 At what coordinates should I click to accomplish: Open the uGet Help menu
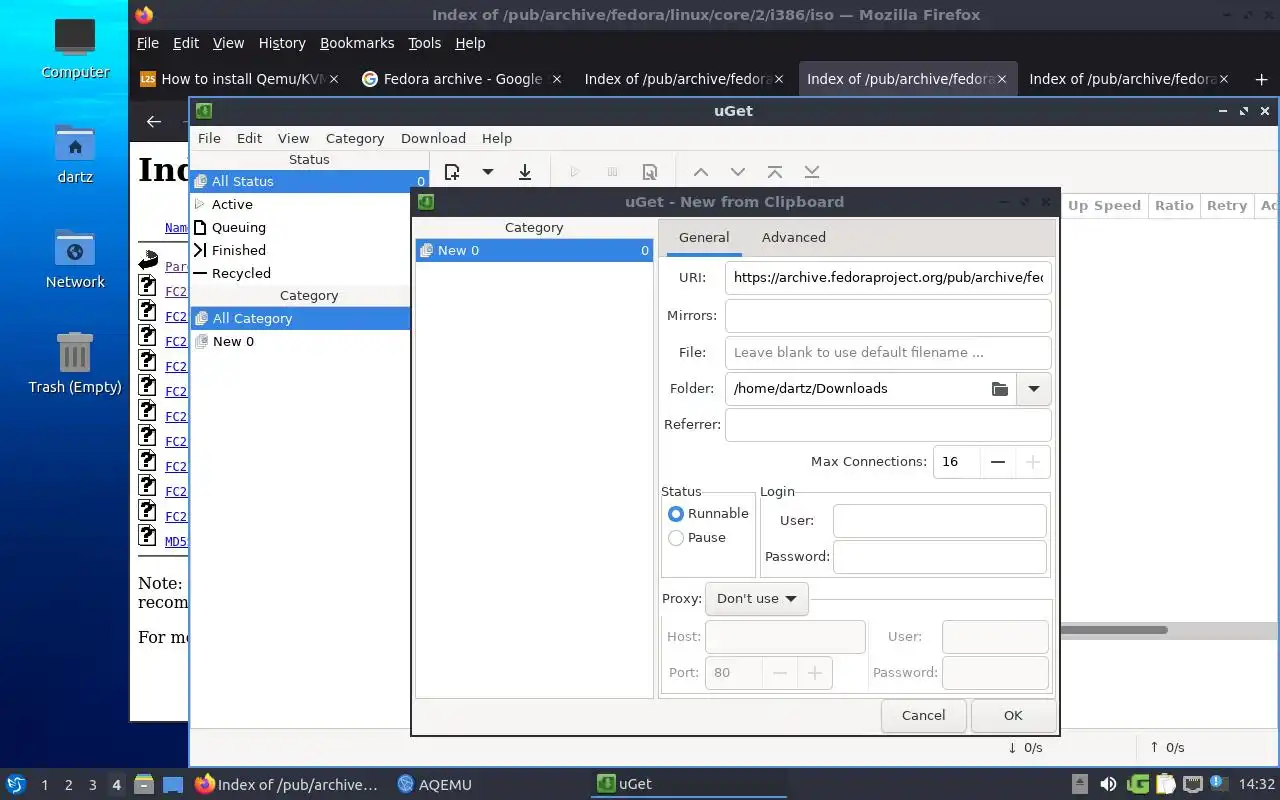pyautogui.click(x=497, y=139)
